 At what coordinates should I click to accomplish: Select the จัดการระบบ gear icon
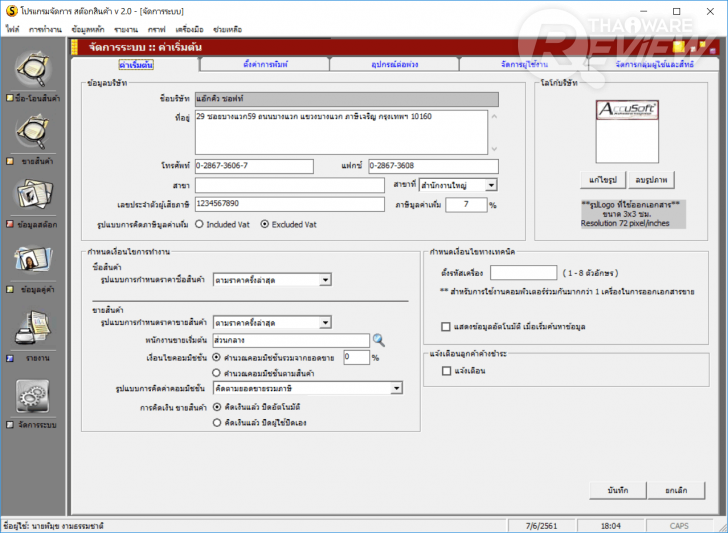[32, 396]
